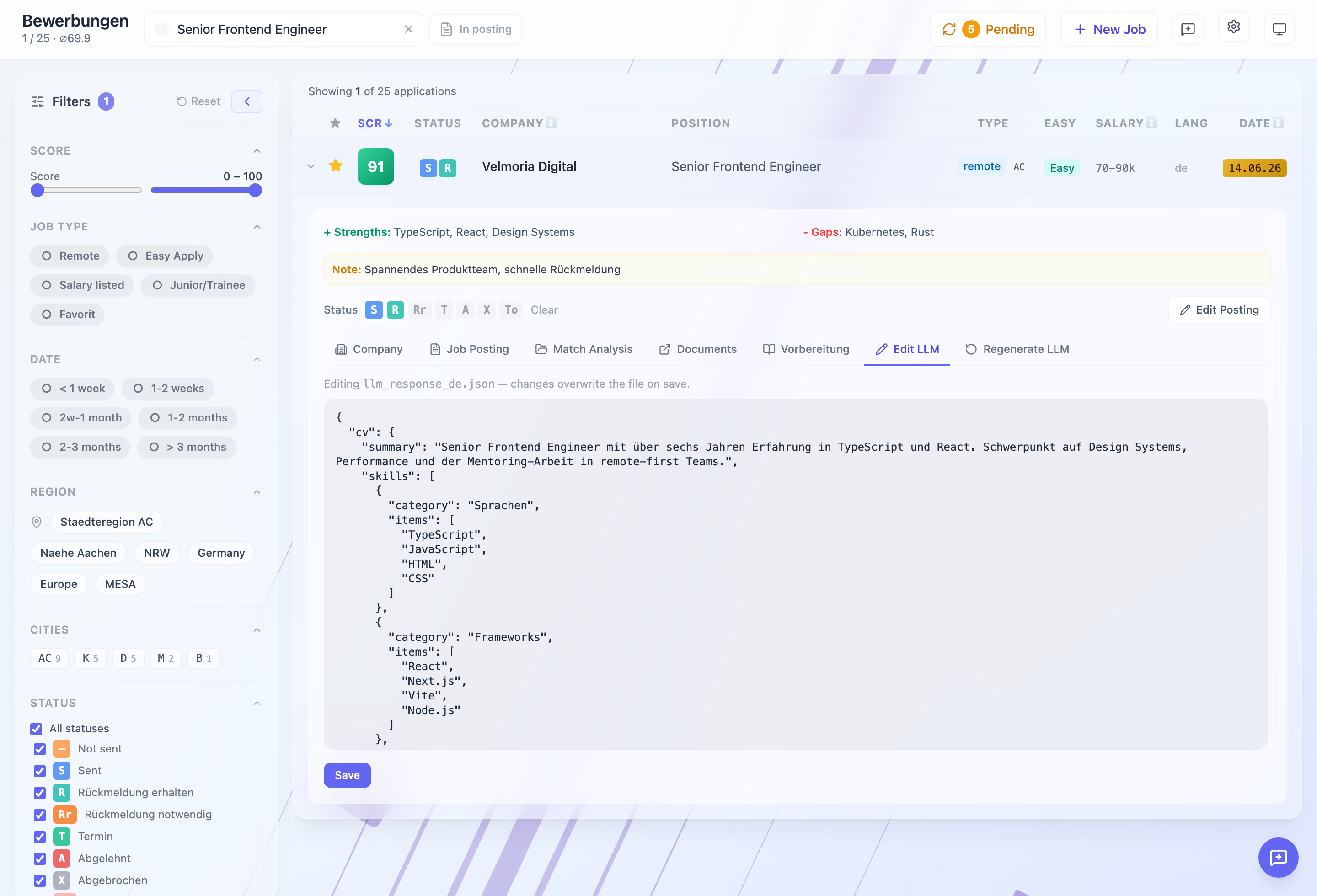Image resolution: width=1317 pixels, height=896 pixels.
Task: Set status A in detail panel
Action: pos(465,310)
